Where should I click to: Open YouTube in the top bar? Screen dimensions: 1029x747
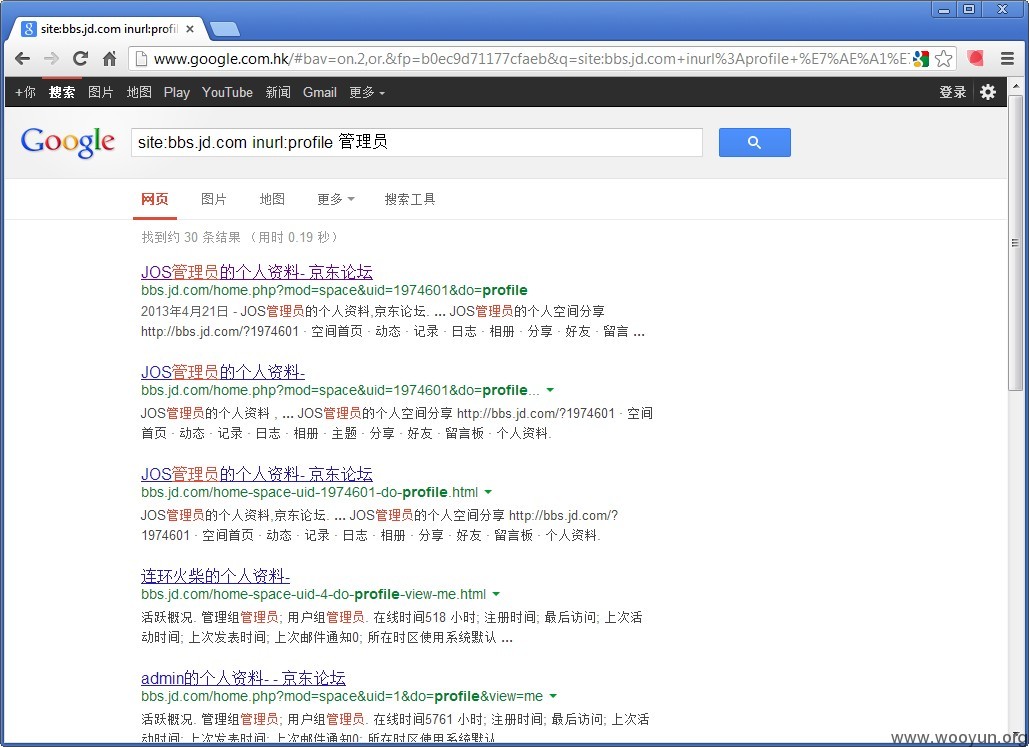[x=227, y=92]
